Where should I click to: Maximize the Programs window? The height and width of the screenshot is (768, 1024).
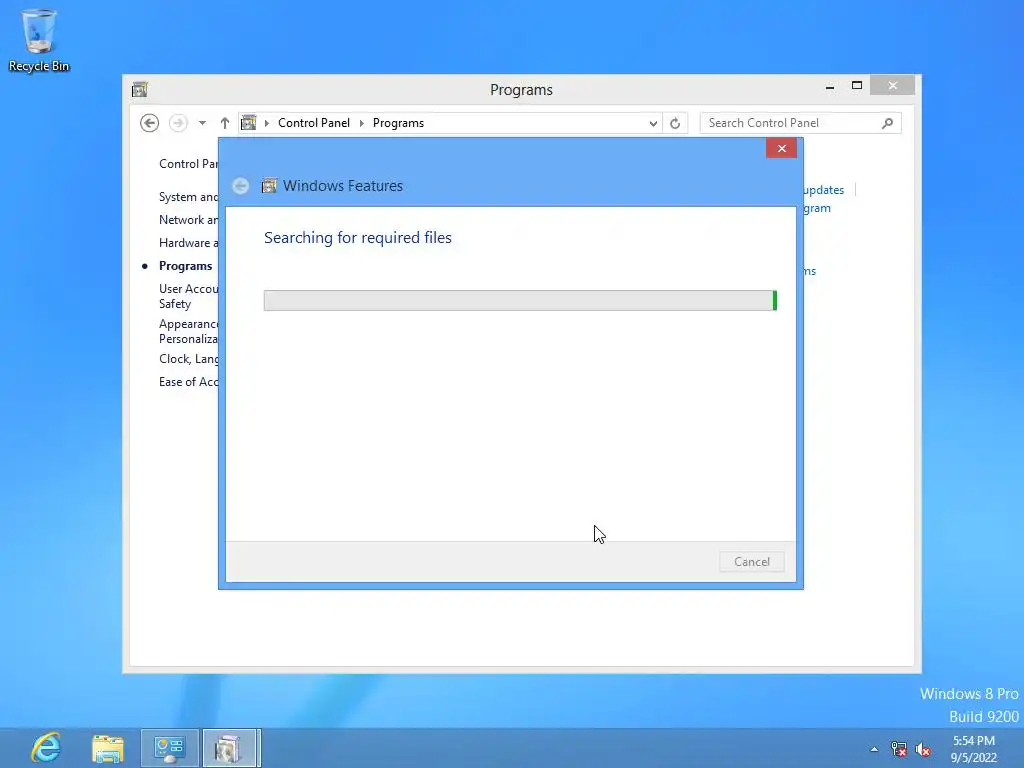click(857, 86)
